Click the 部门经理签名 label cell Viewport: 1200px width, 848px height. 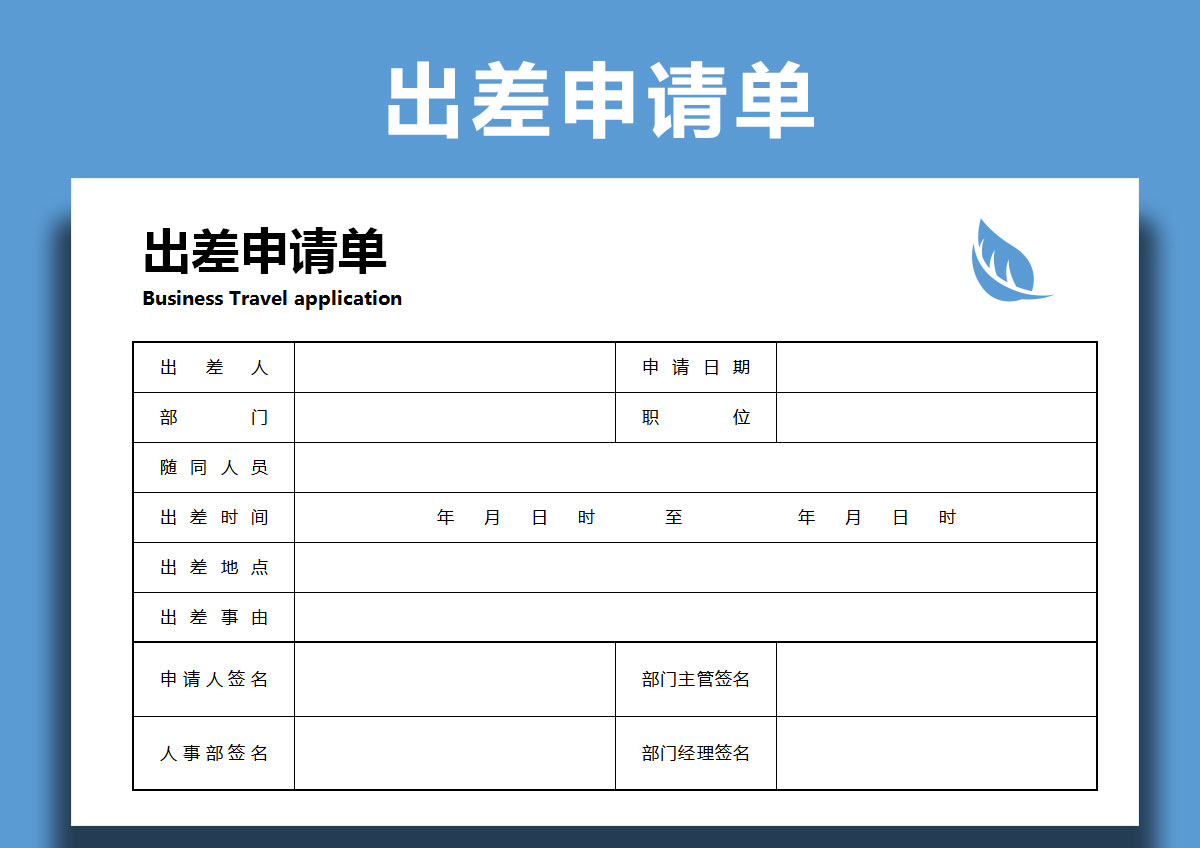coord(696,754)
